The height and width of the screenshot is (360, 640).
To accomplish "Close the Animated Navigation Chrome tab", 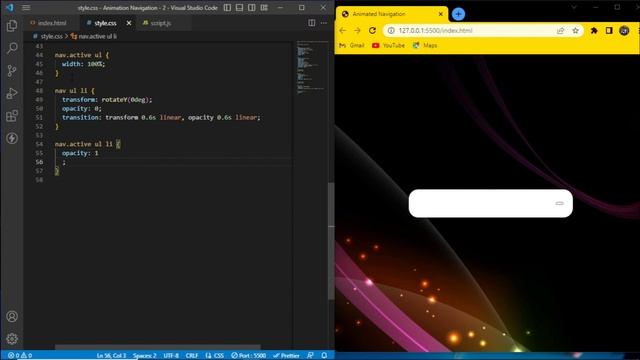I will 441,14.
